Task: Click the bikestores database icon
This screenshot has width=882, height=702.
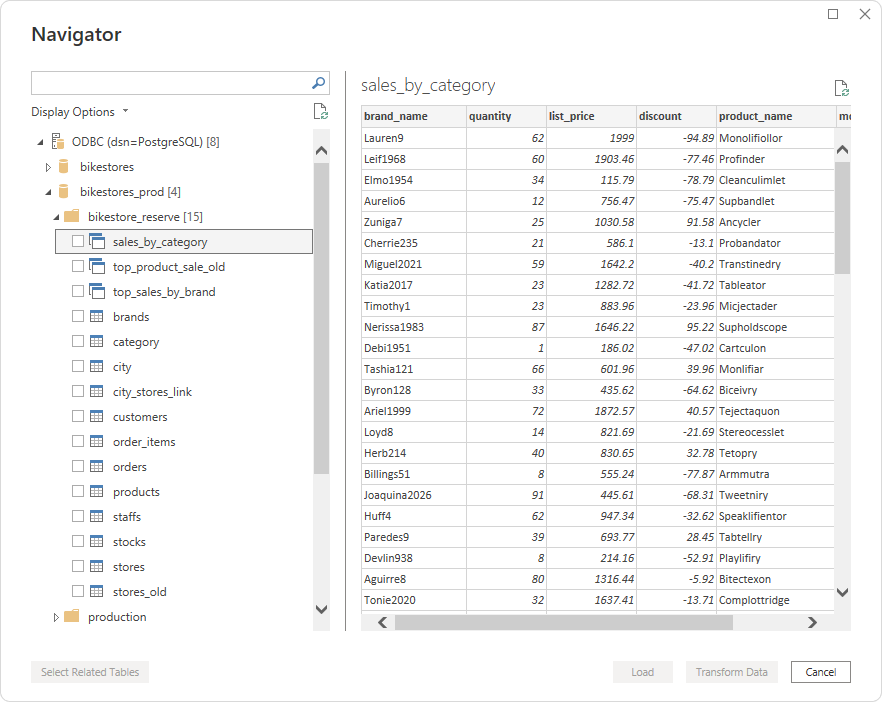Action: coord(64,167)
